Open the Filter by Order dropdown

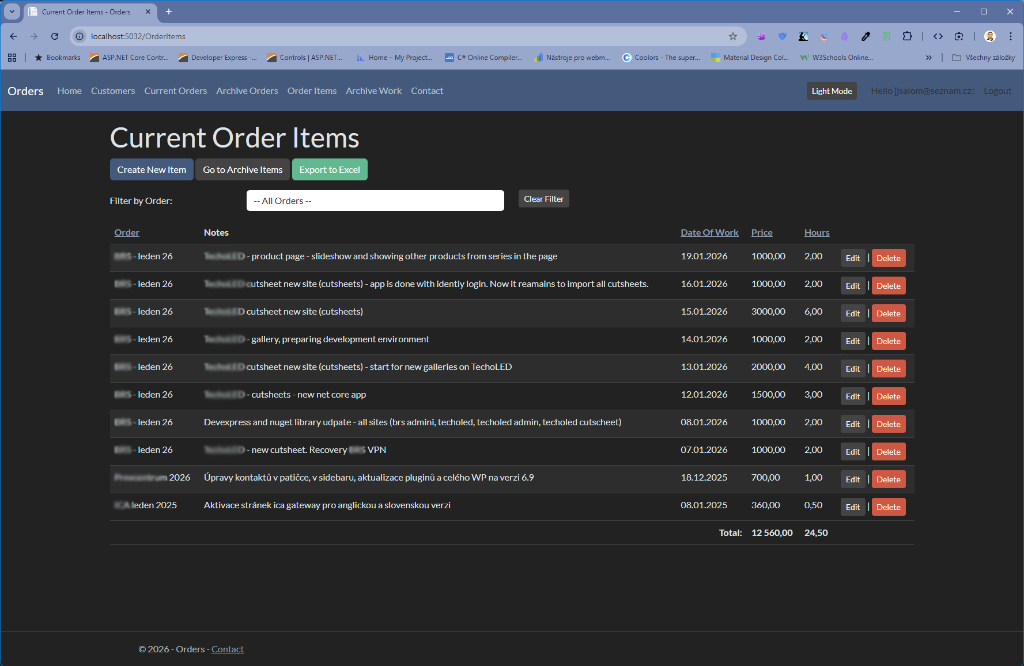tap(375, 200)
